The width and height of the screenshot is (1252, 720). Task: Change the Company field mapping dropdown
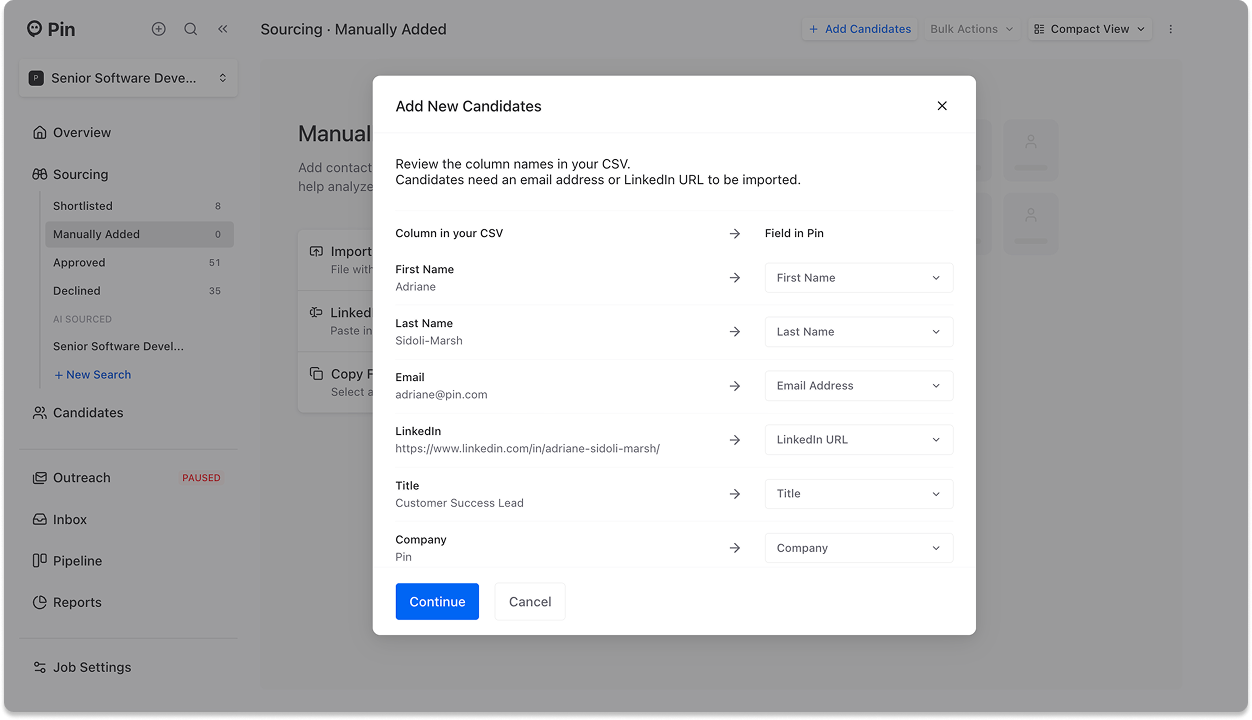tap(858, 548)
